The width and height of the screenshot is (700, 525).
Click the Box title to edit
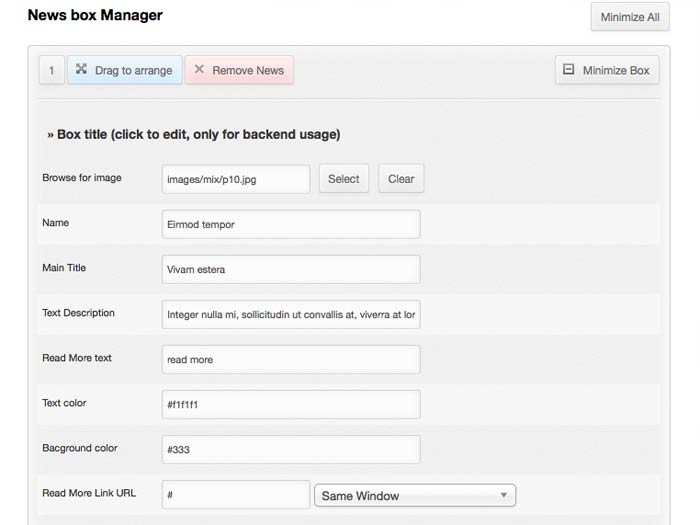click(198, 134)
